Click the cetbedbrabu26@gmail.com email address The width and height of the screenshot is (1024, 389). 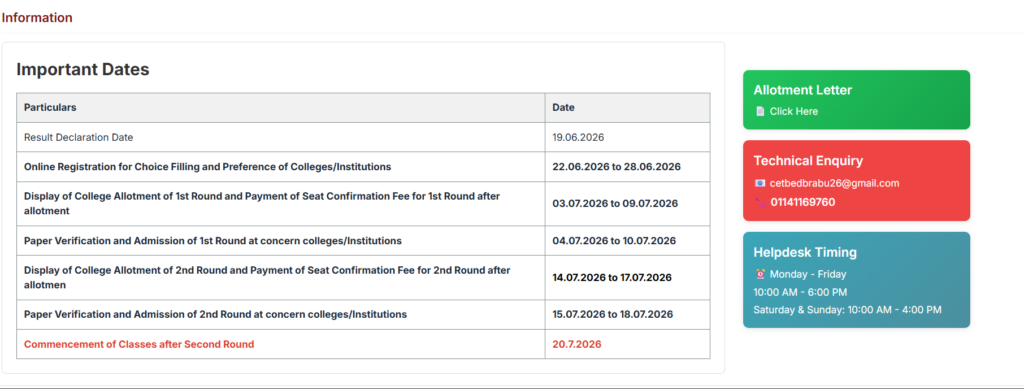(x=835, y=183)
